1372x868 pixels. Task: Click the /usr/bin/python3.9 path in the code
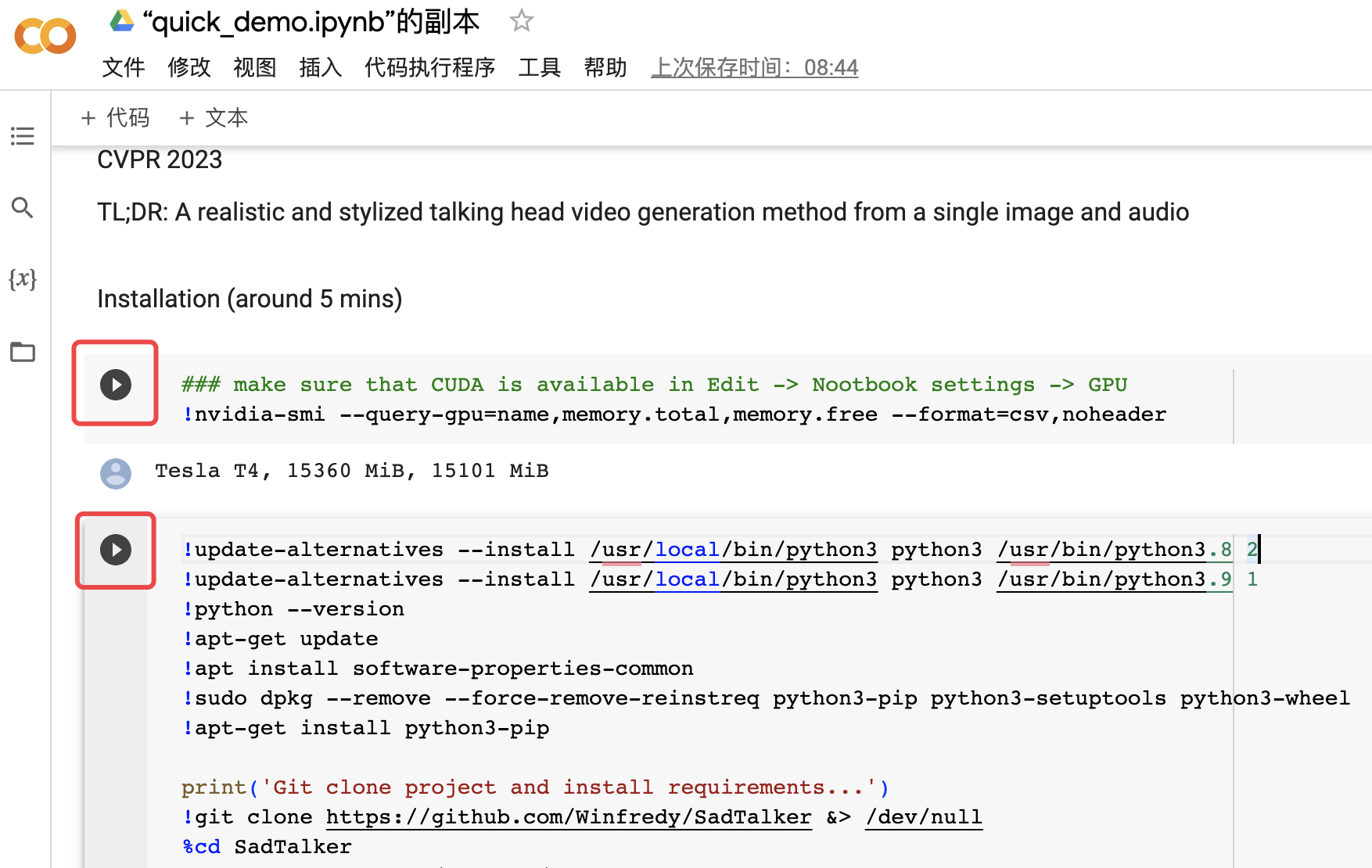click(1115, 579)
